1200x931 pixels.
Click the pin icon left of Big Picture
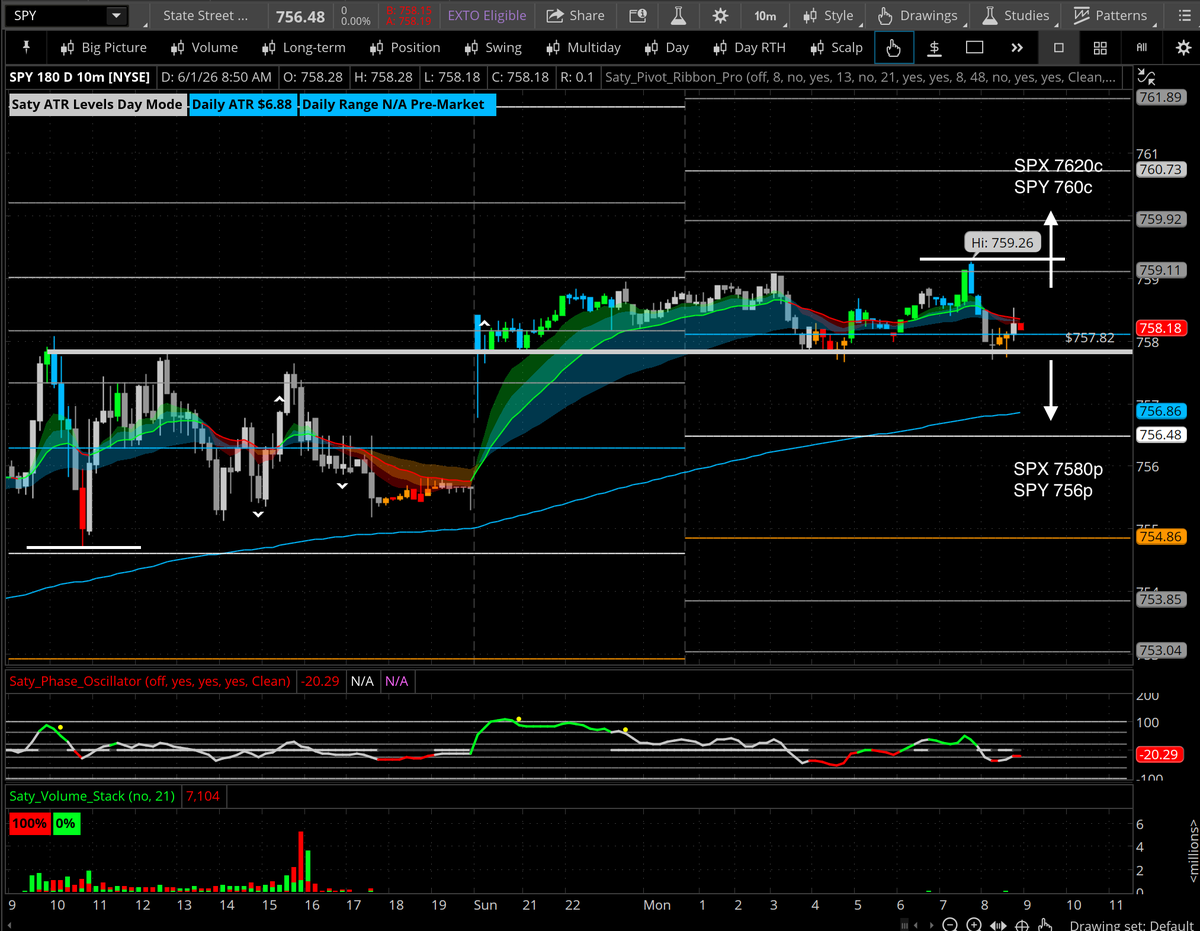click(25, 47)
